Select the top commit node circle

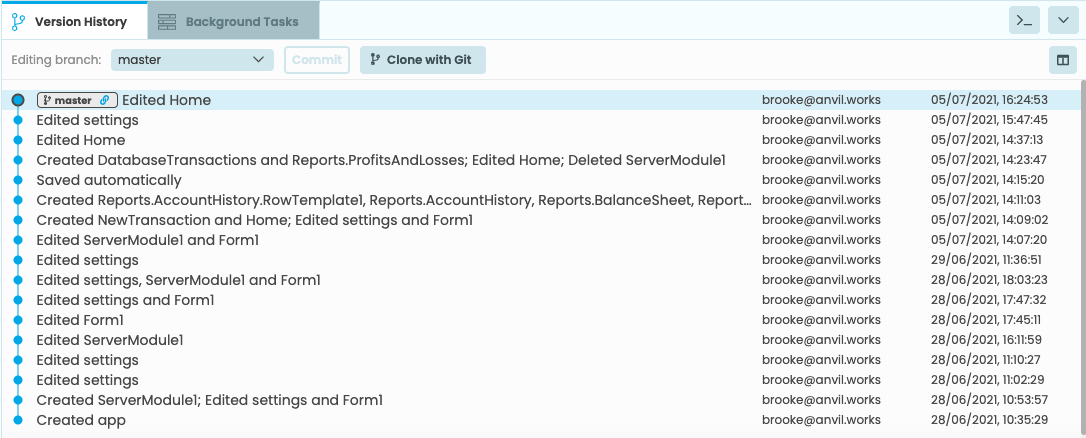click(x=18, y=100)
